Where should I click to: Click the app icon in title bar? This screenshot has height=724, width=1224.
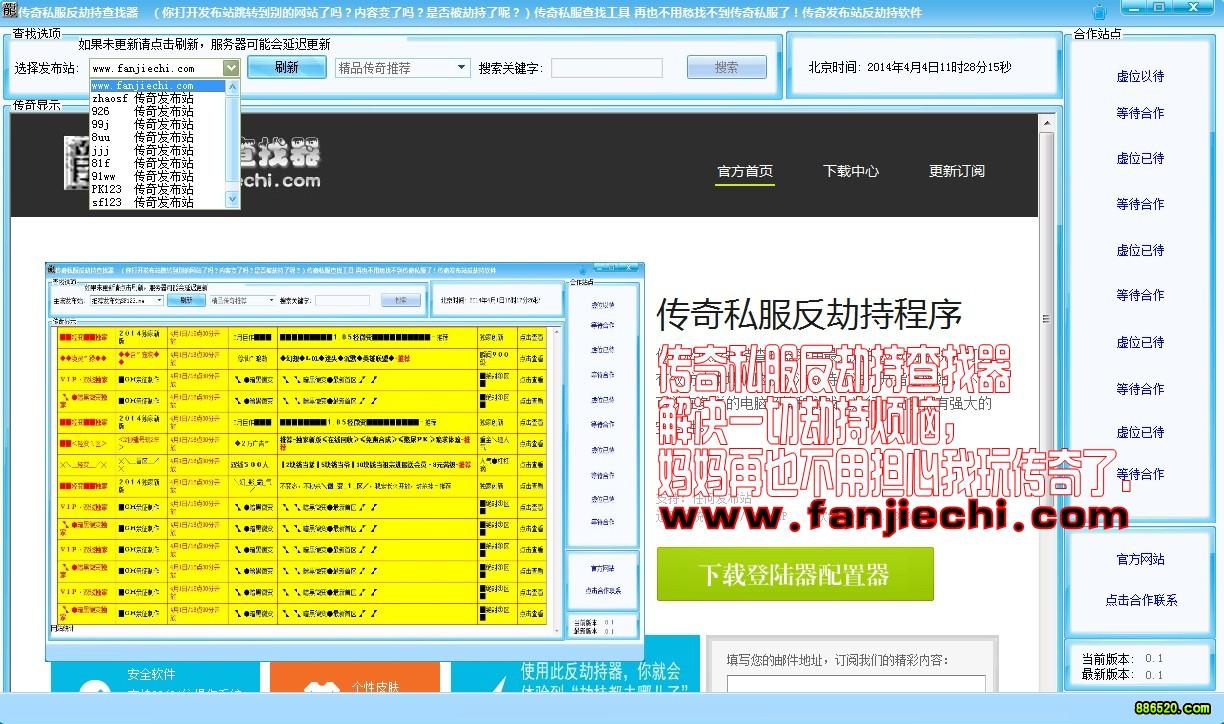pos(9,11)
